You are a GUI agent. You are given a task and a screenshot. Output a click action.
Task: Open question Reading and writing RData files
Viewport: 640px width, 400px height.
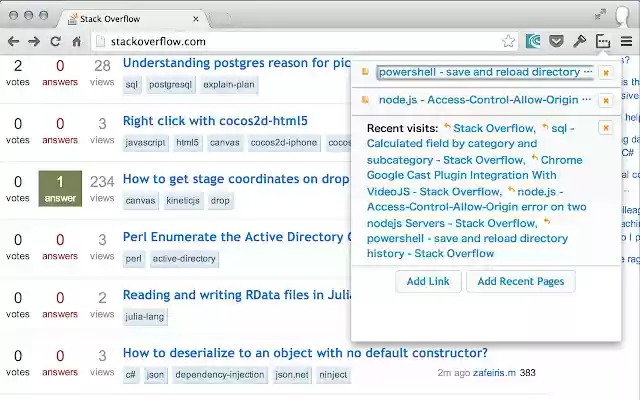click(x=237, y=295)
